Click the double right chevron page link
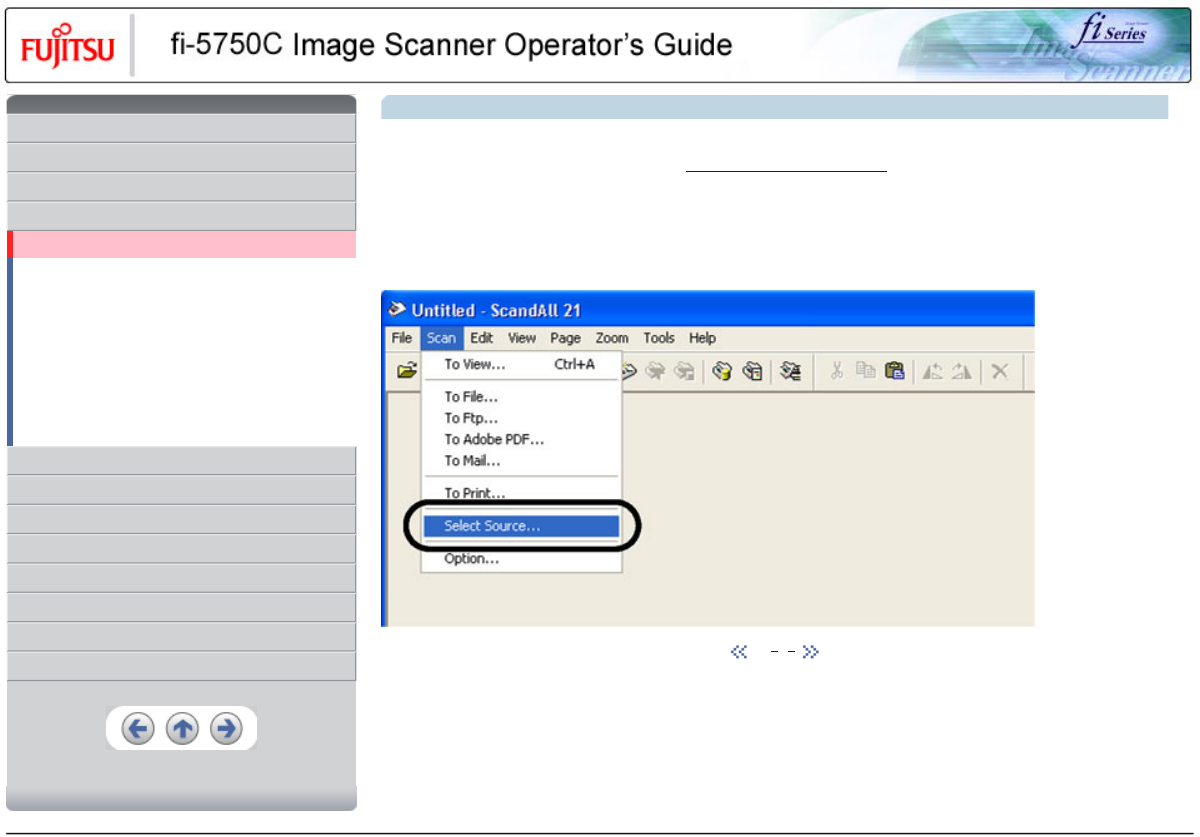 810,652
